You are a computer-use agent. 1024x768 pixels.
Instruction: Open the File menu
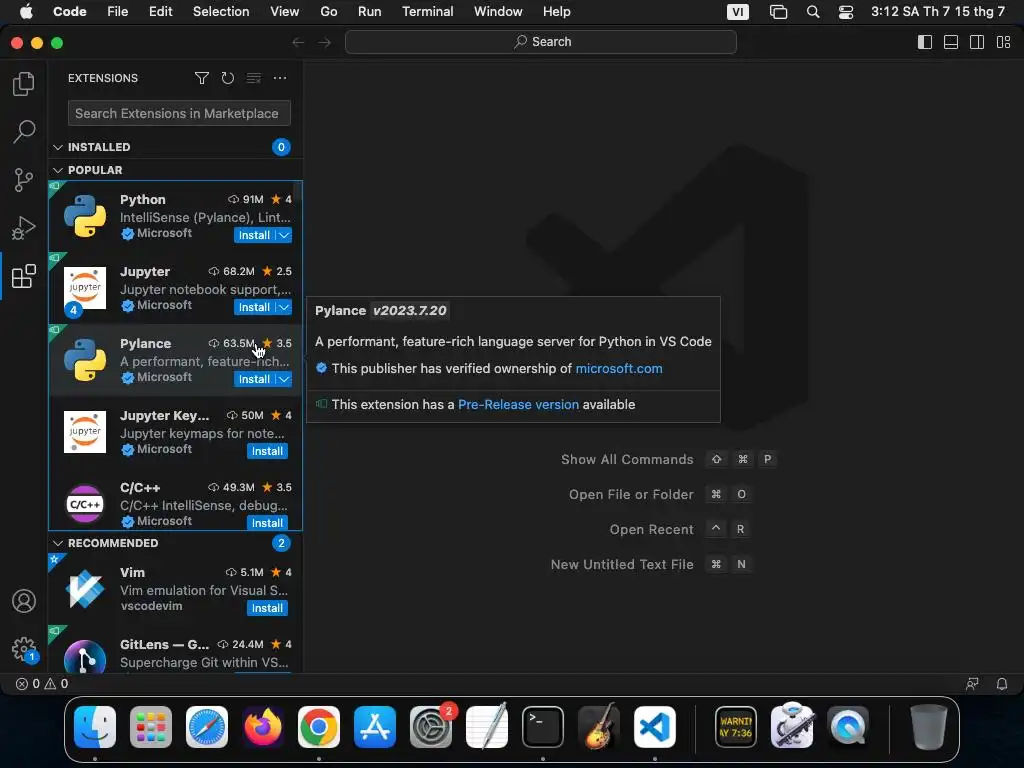[x=118, y=12]
